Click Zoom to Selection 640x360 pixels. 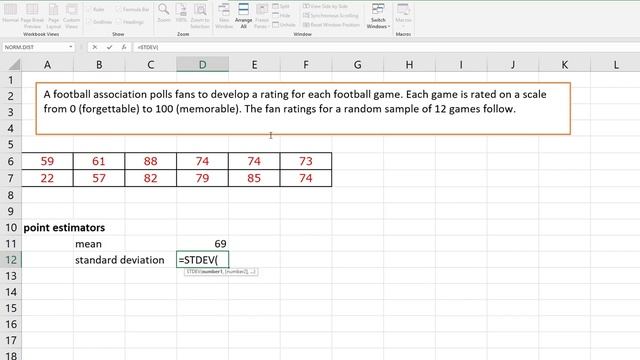[200, 16]
